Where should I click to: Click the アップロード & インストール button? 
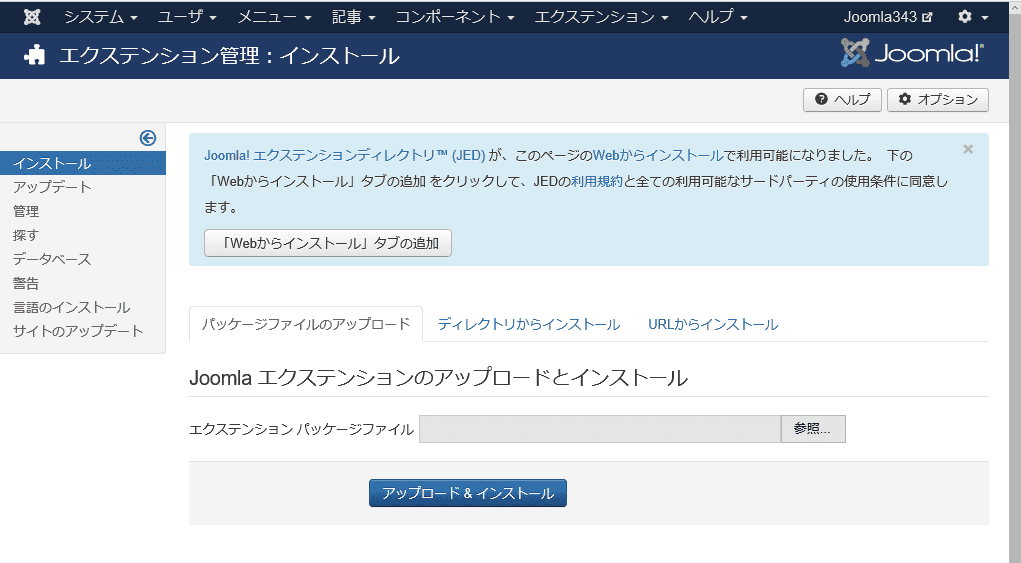coord(468,493)
